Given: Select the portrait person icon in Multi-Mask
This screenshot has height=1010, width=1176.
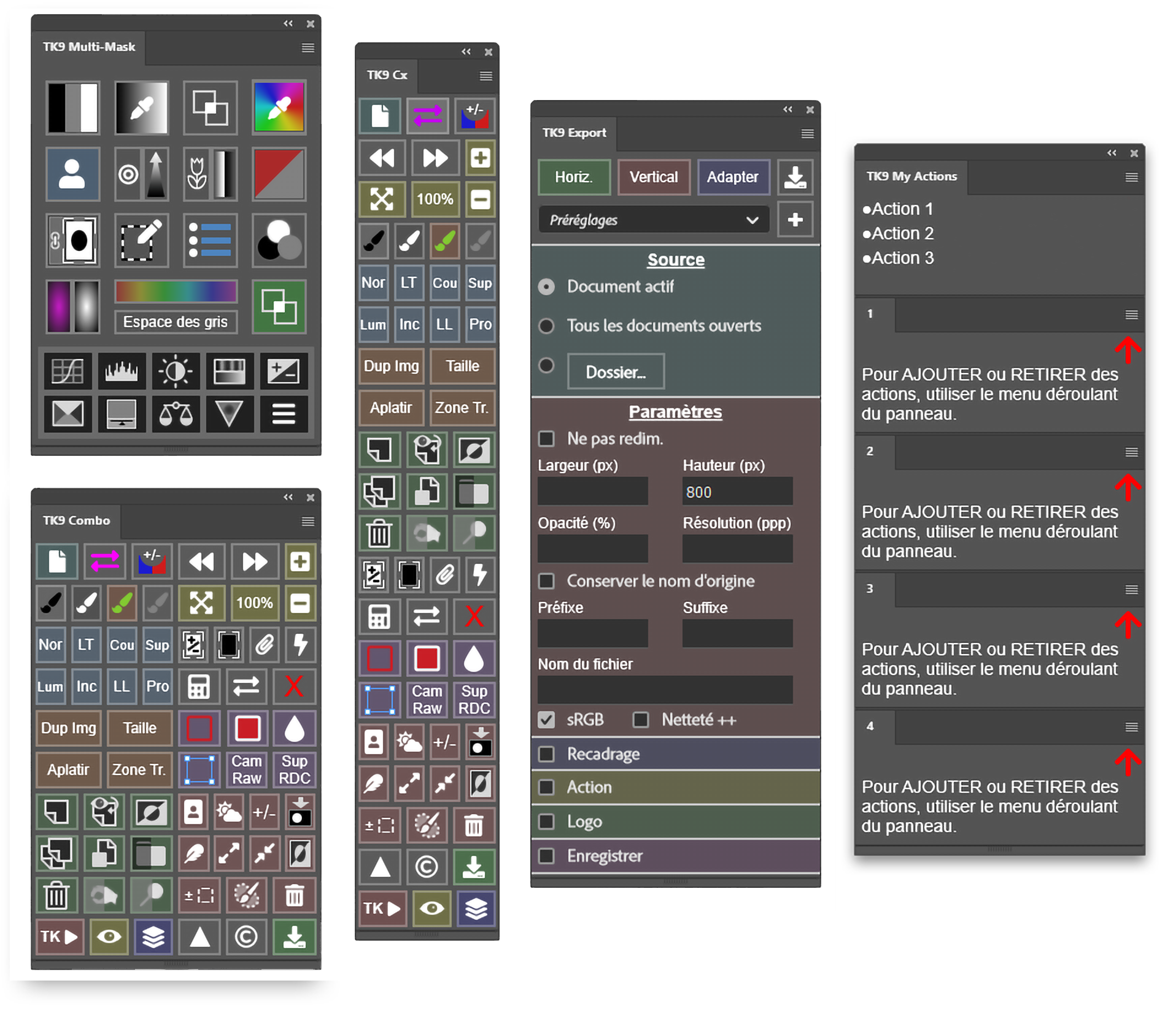Looking at the screenshot, I should pyautogui.click(x=72, y=174).
